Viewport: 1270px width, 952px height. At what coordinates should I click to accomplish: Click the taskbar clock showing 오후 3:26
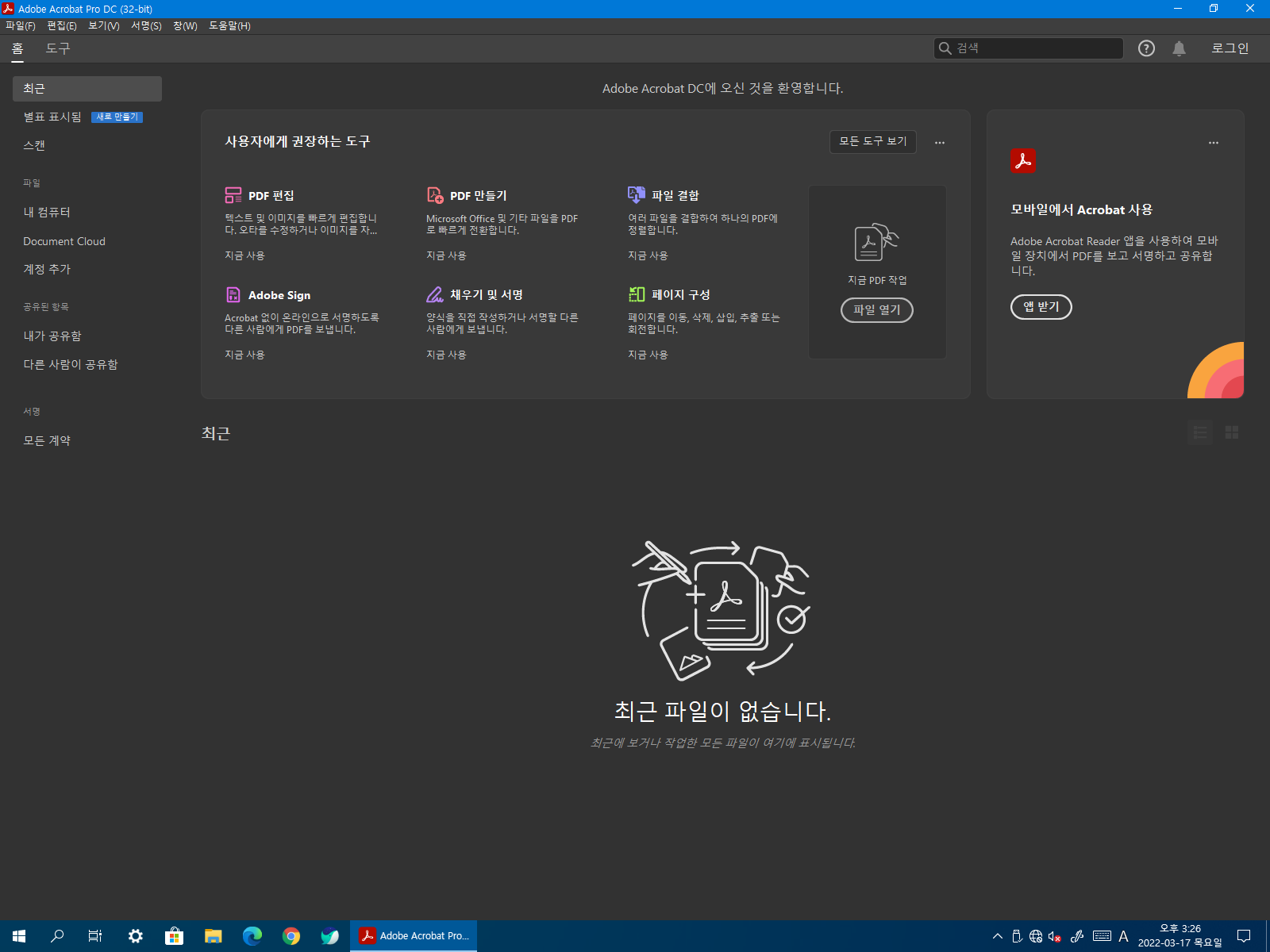coord(1180,936)
